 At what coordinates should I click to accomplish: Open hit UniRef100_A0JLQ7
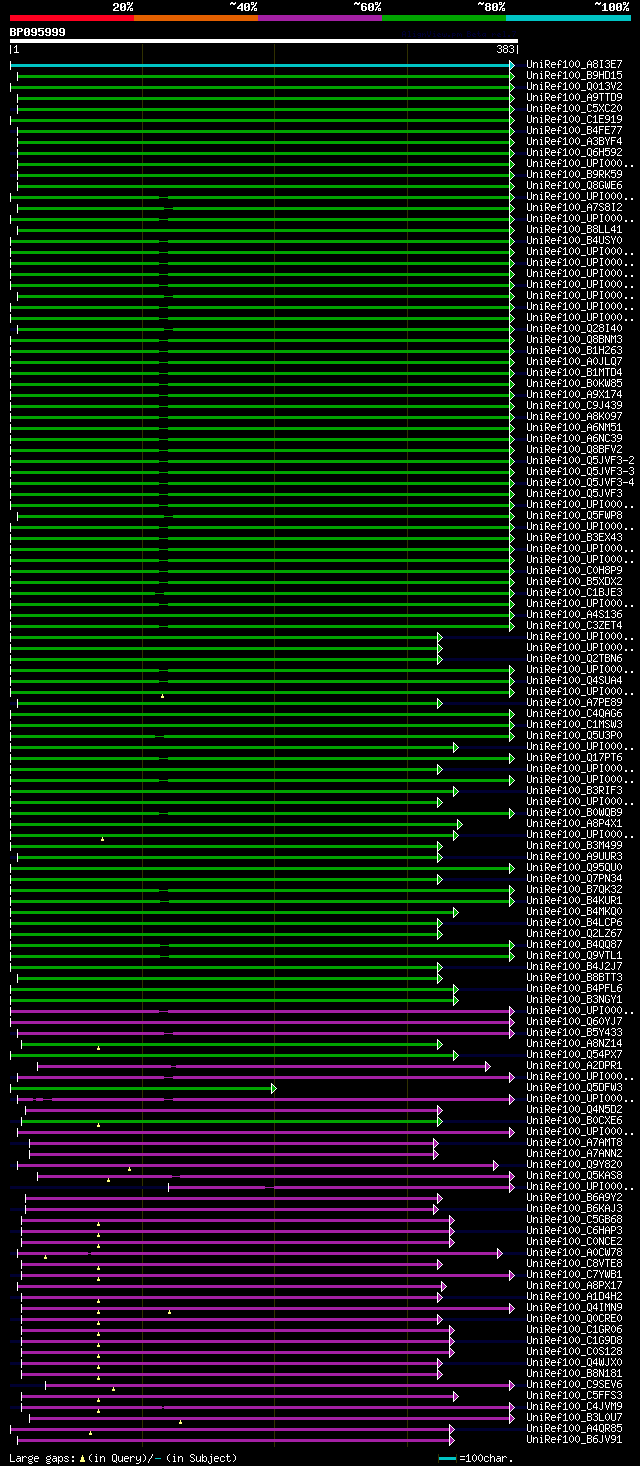click(574, 361)
